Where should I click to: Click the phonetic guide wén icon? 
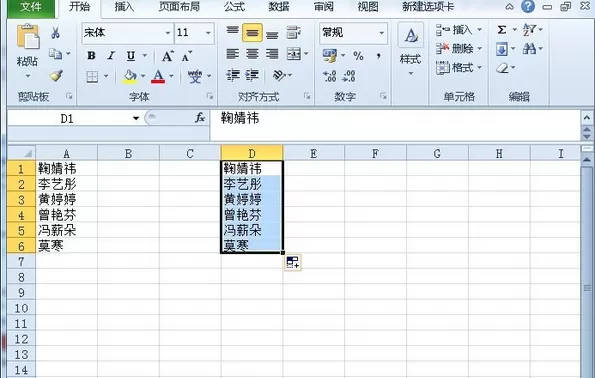pyautogui.click(x=195, y=76)
